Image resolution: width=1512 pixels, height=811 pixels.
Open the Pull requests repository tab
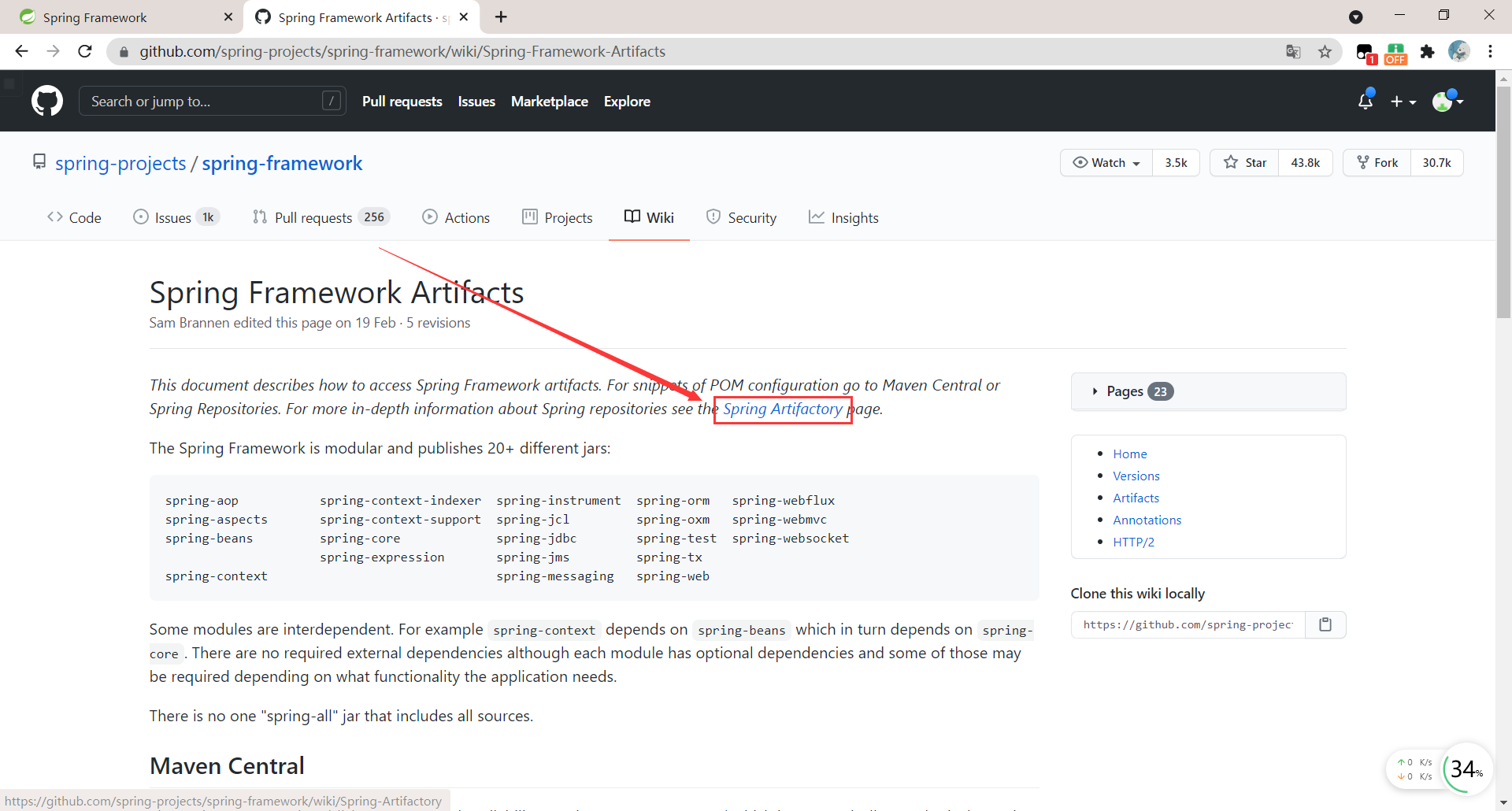coord(321,217)
